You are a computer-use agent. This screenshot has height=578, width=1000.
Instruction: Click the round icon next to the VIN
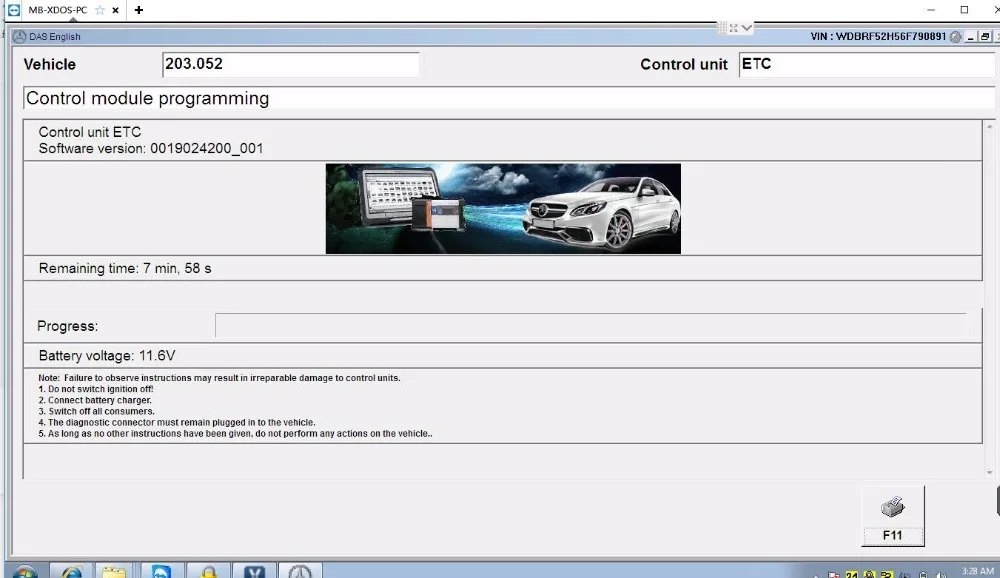(x=956, y=37)
